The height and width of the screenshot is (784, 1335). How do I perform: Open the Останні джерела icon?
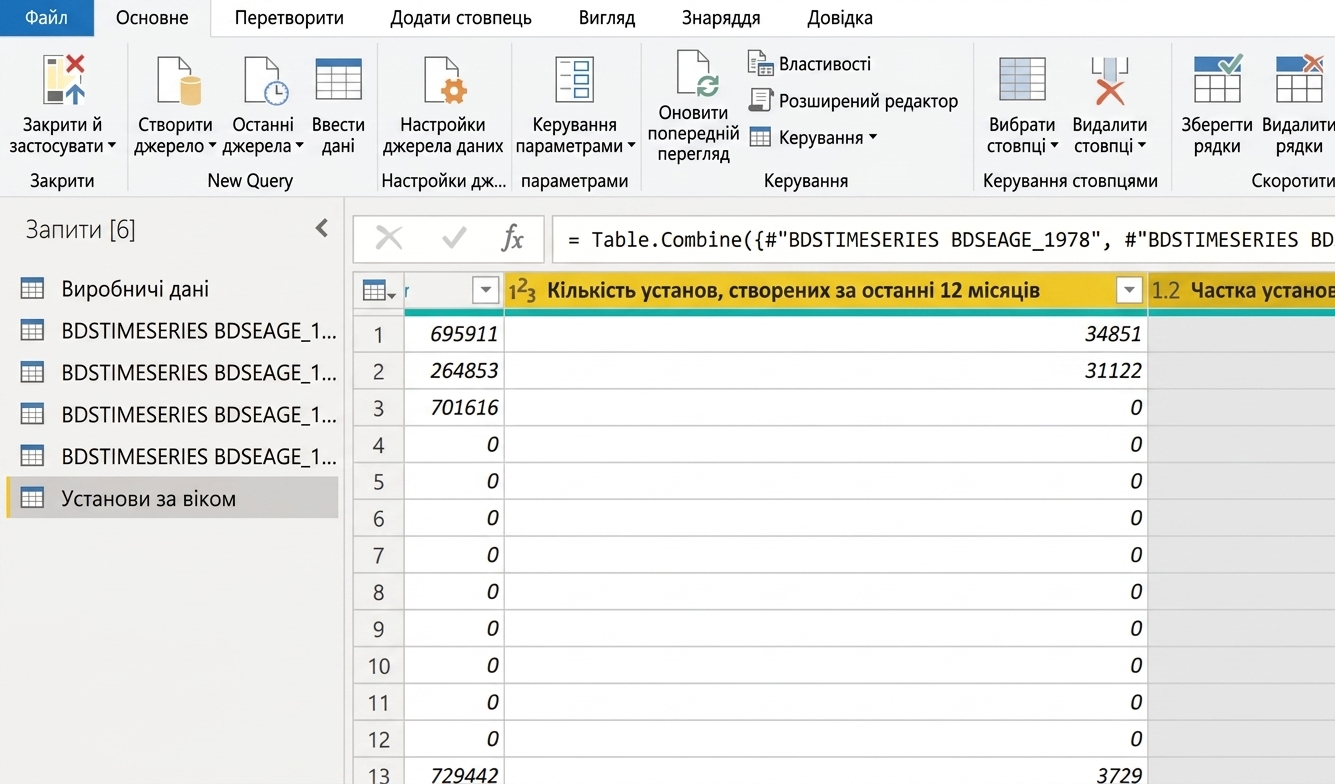265,80
